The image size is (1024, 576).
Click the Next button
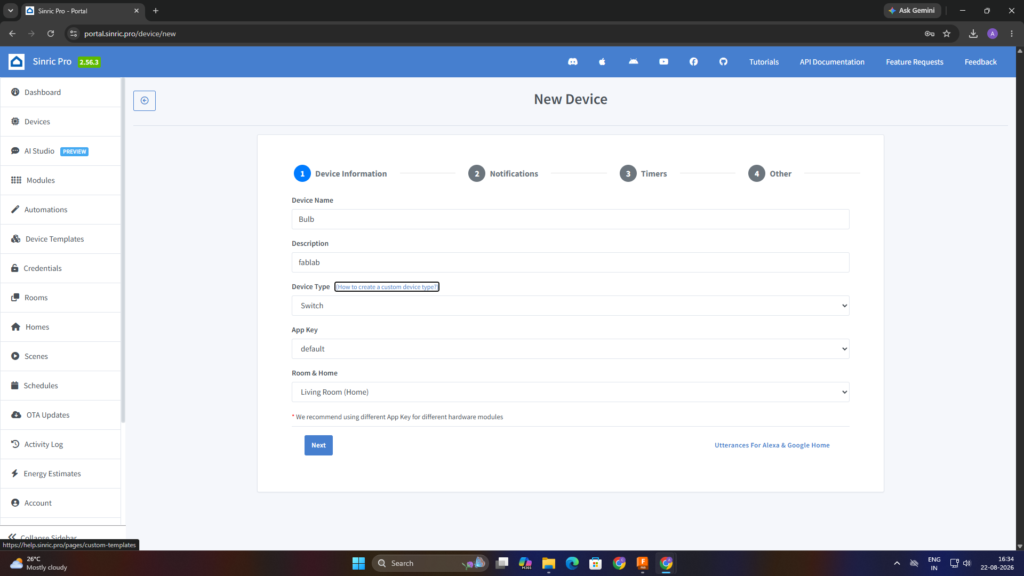[318, 445]
